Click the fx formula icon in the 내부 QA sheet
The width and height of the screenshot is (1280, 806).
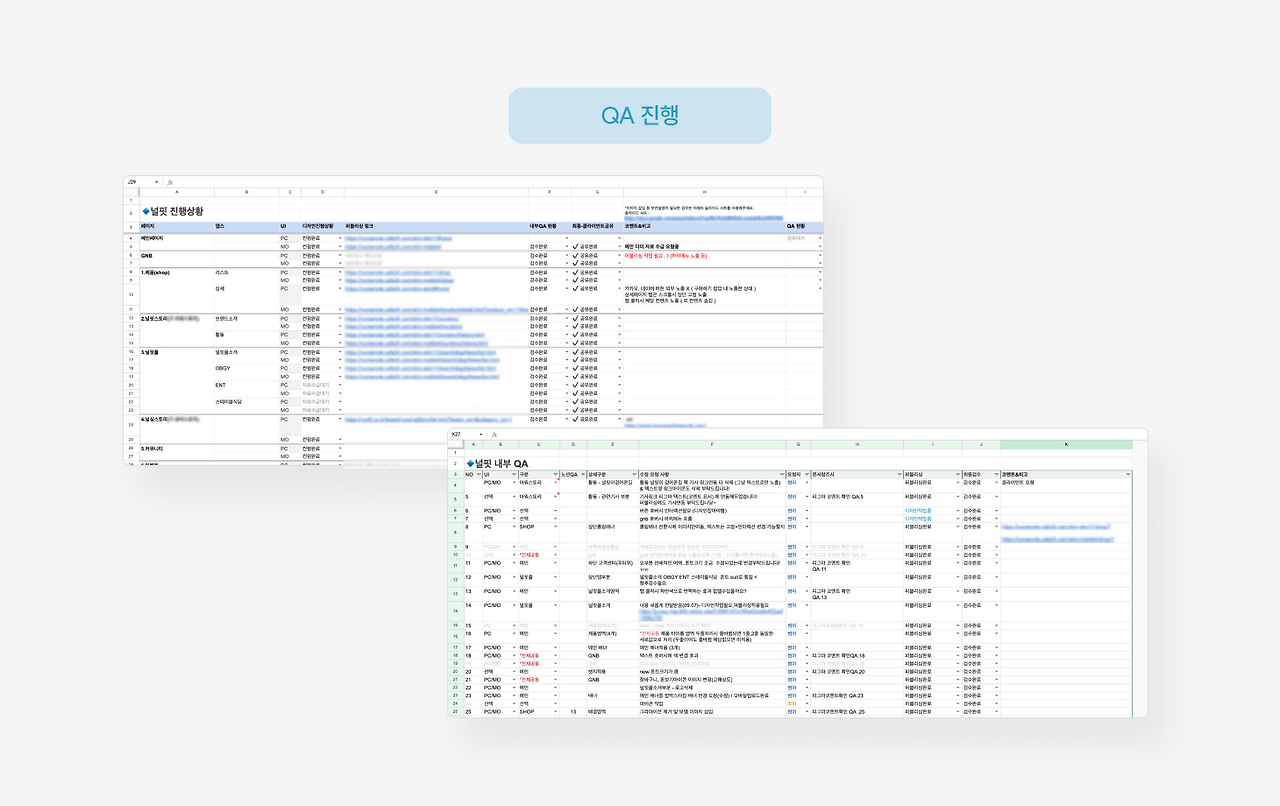[x=495, y=435]
